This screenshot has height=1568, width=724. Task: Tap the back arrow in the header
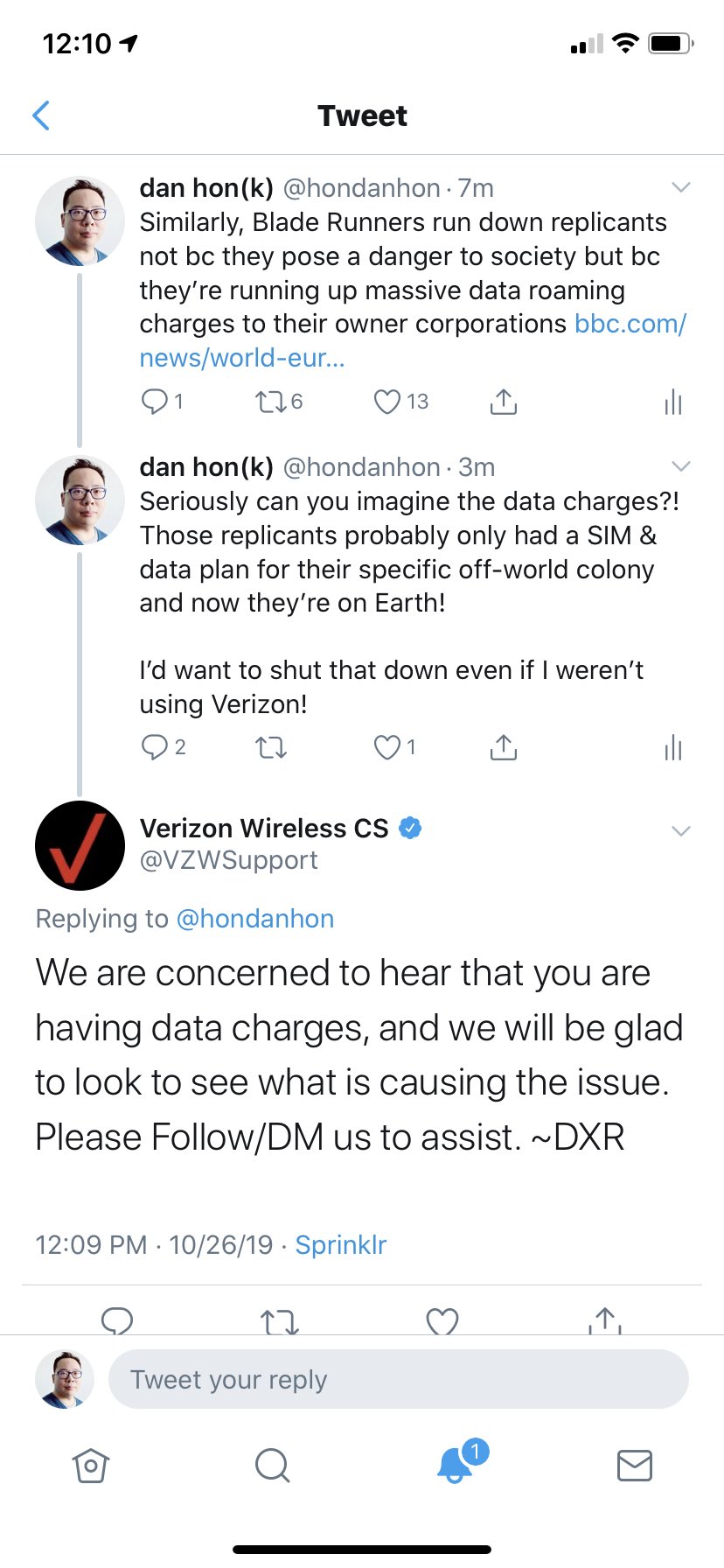(41, 115)
